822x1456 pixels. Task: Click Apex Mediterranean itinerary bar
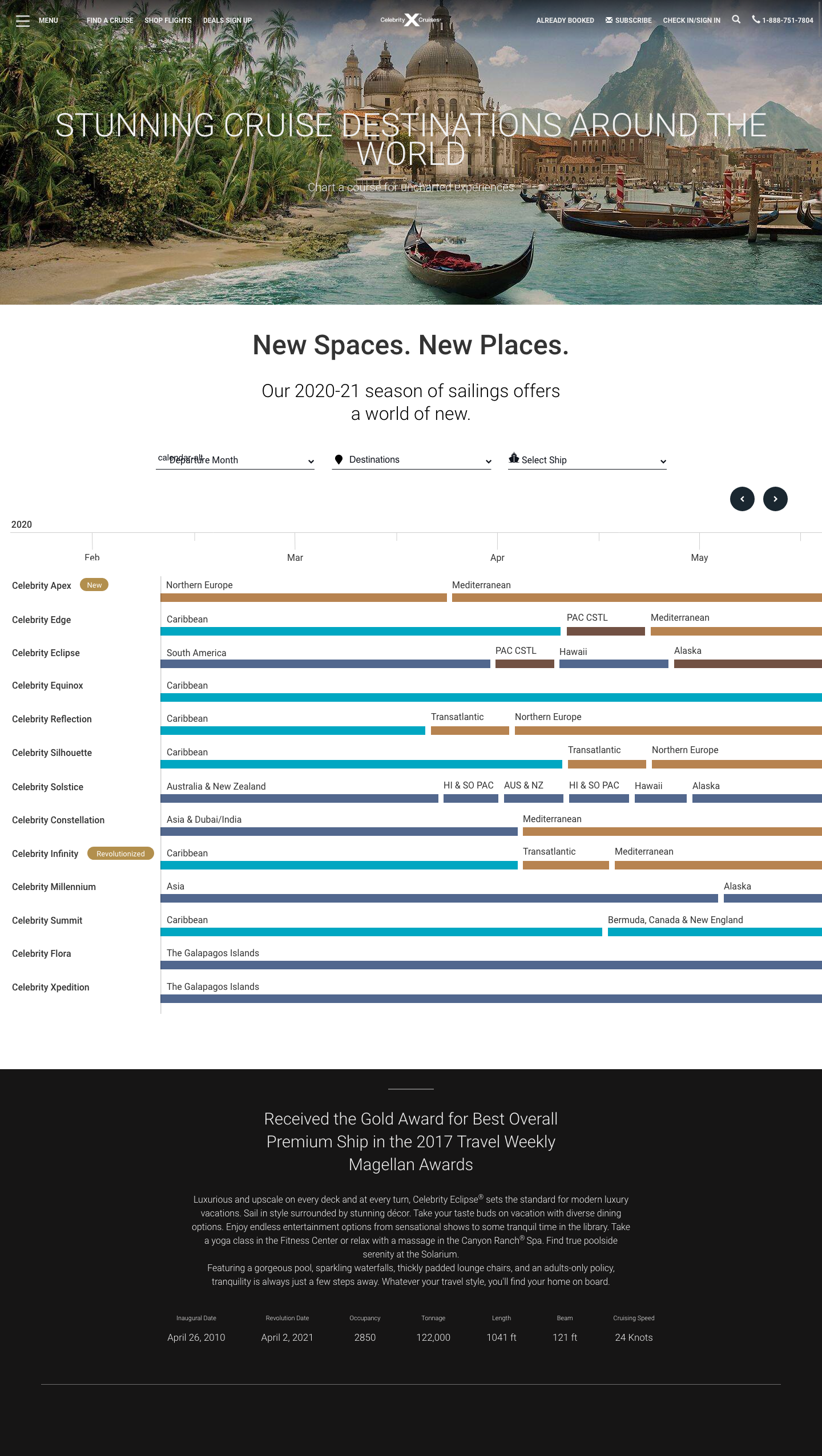637,597
